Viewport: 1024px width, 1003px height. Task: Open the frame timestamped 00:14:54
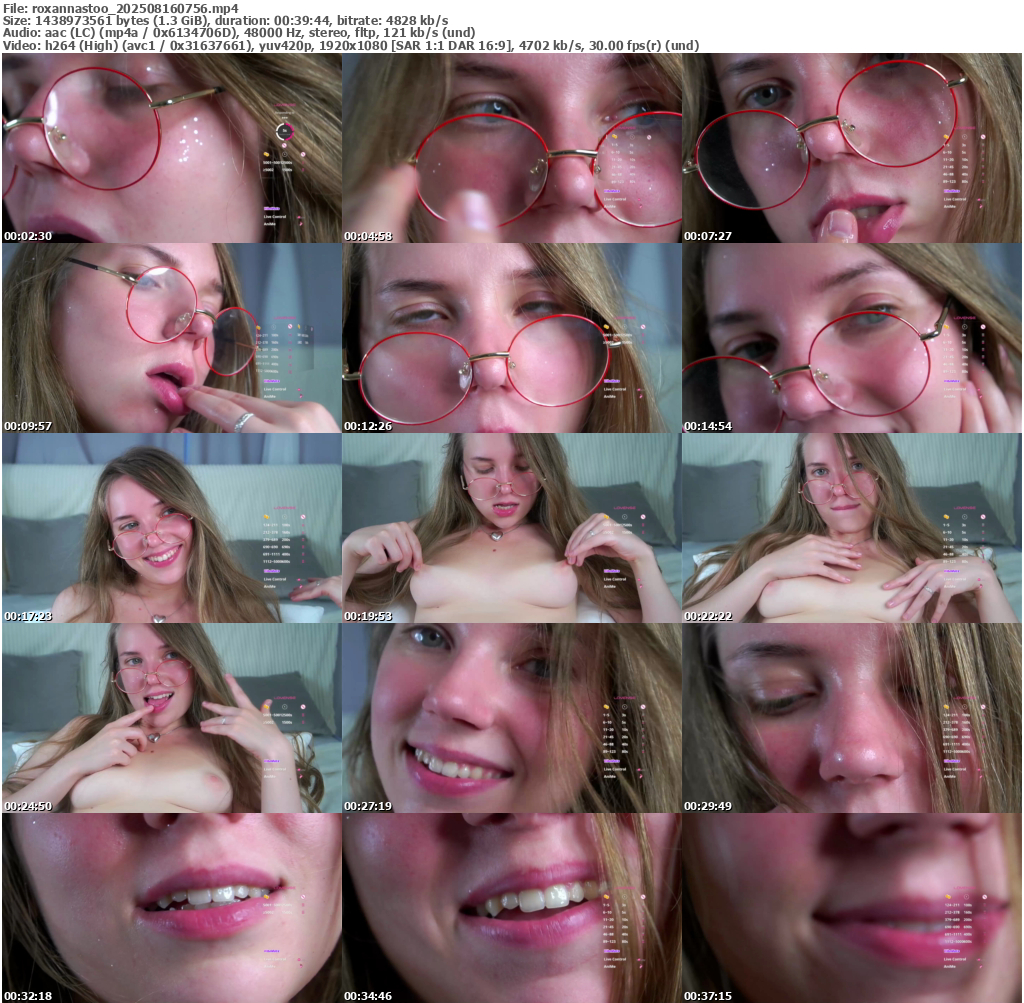(852, 338)
